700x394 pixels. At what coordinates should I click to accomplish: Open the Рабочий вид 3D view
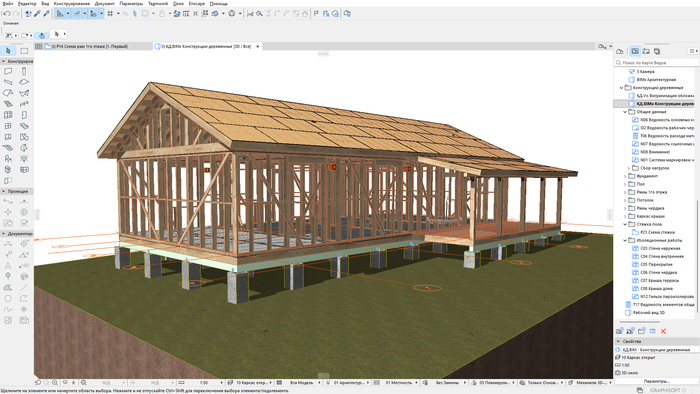pyautogui.click(x=649, y=313)
